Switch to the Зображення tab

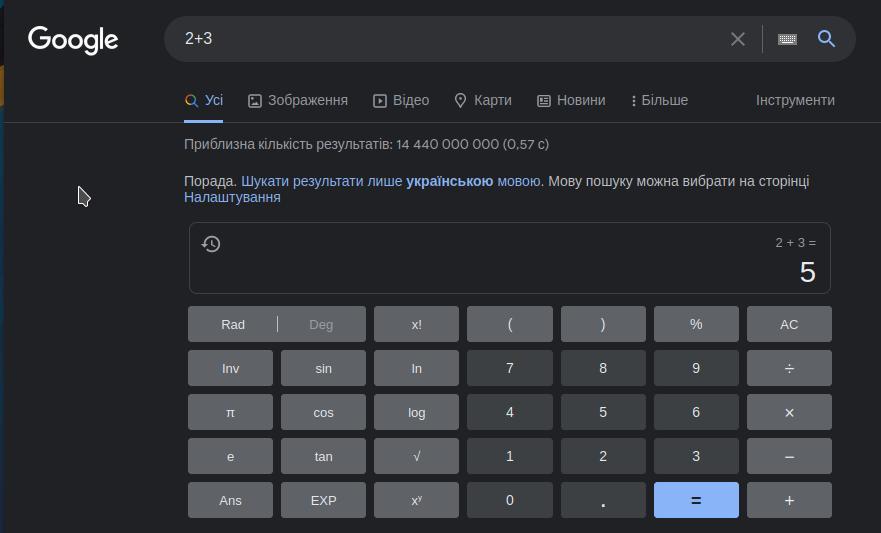(298, 100)
